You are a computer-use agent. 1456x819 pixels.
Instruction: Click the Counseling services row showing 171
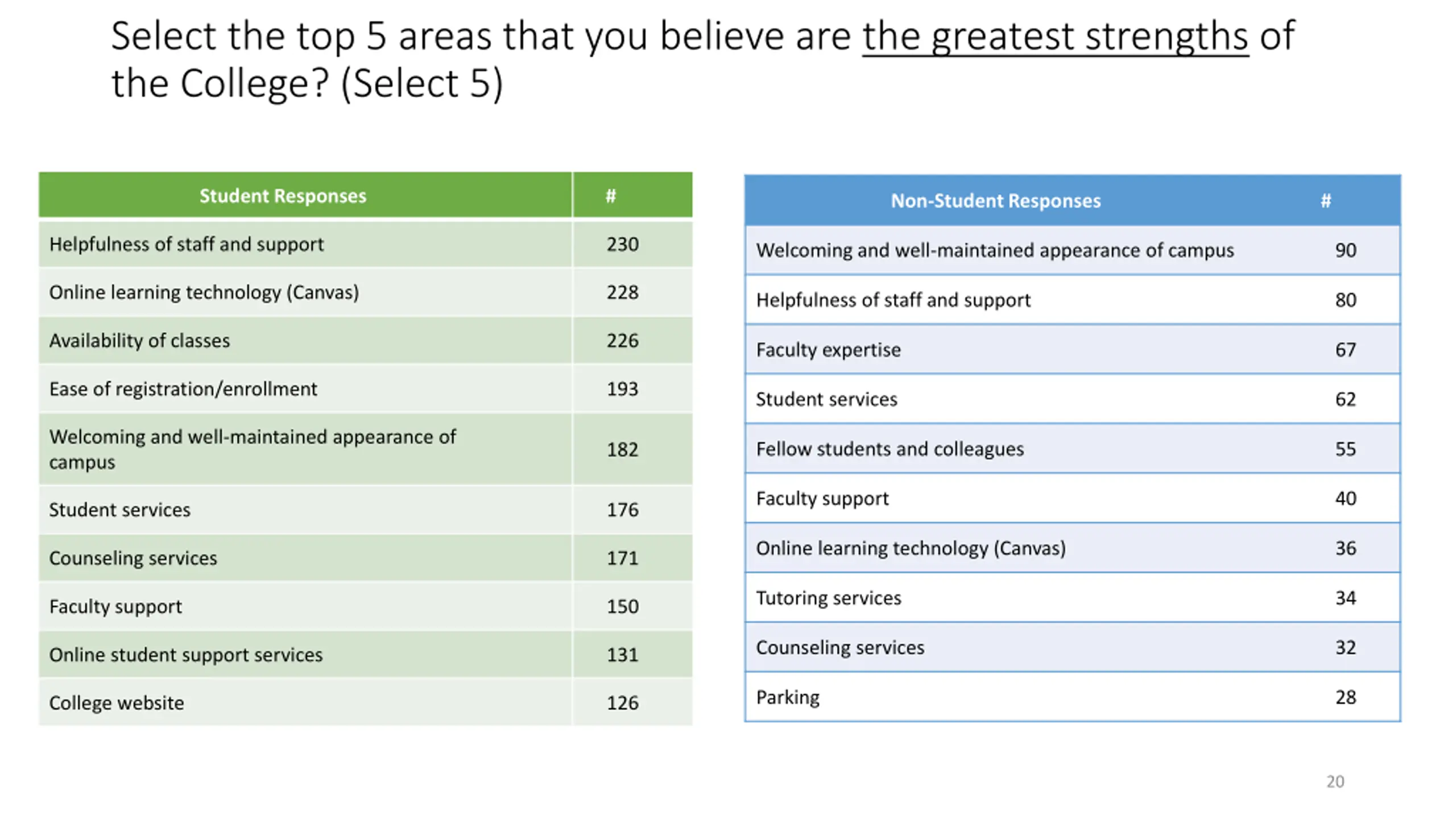click(366, 558)
